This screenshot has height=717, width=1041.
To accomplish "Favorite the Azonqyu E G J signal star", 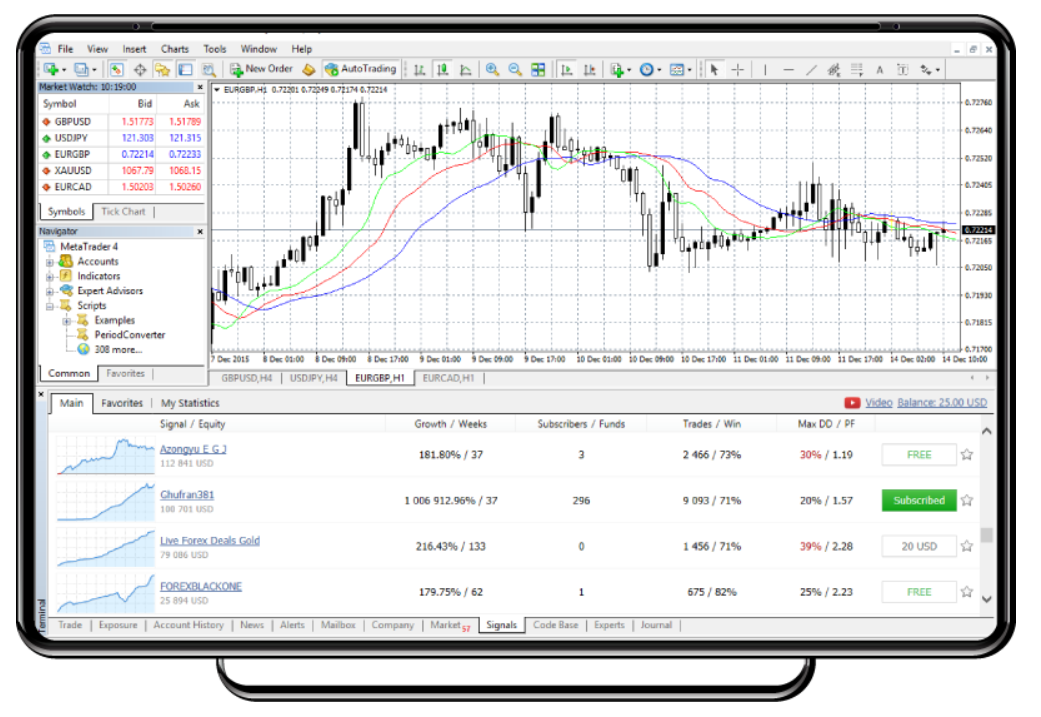I will pyautogui.click(x=967, y=455).
